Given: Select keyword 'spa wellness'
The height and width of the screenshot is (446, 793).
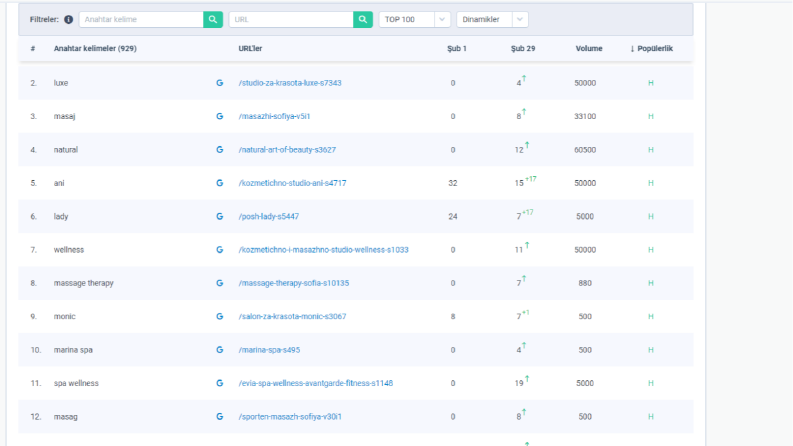Looking at the screenshot, I should pyautogui.click(x=76, y=383).
